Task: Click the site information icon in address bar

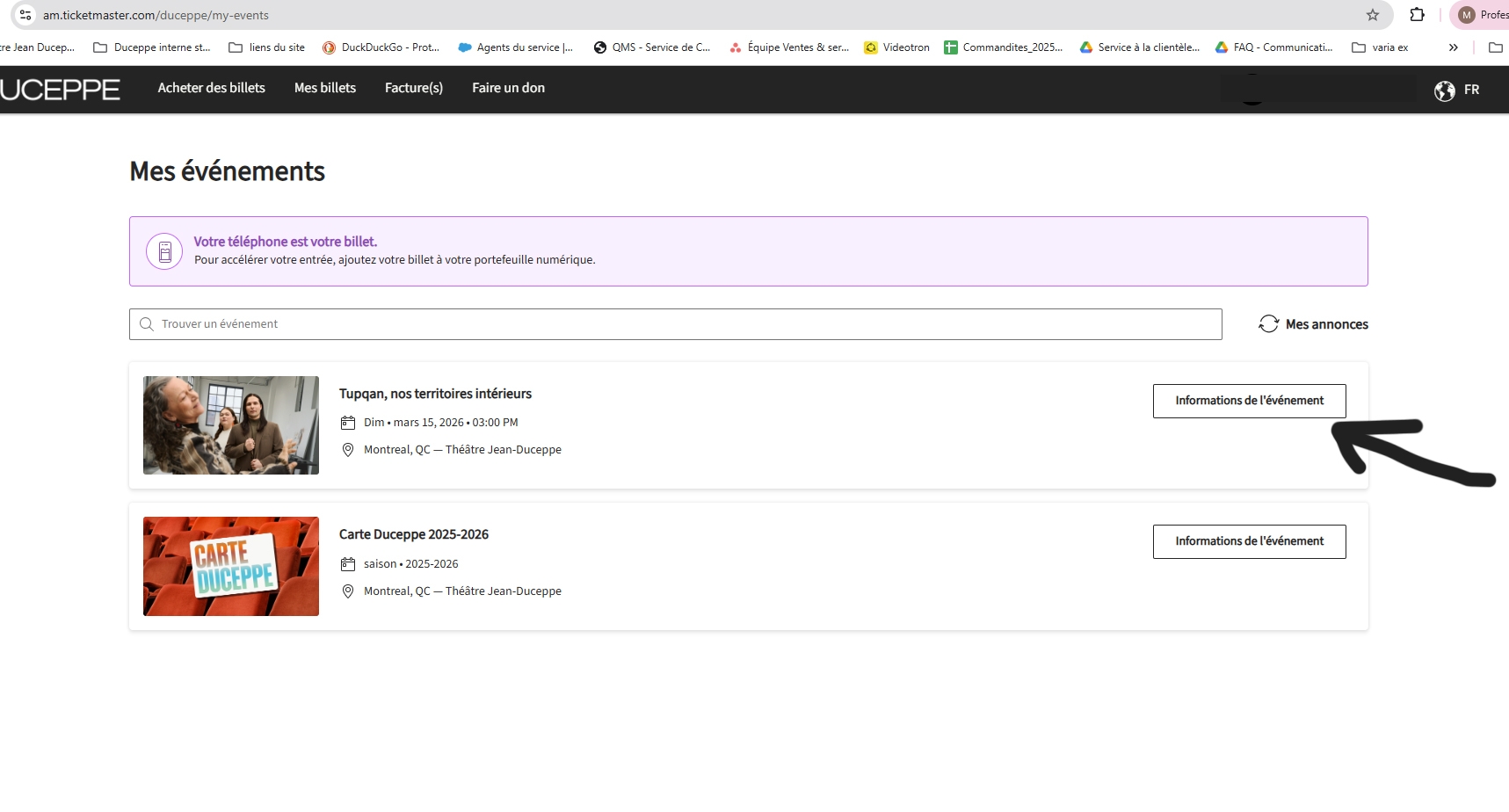Action: point(25,15)
